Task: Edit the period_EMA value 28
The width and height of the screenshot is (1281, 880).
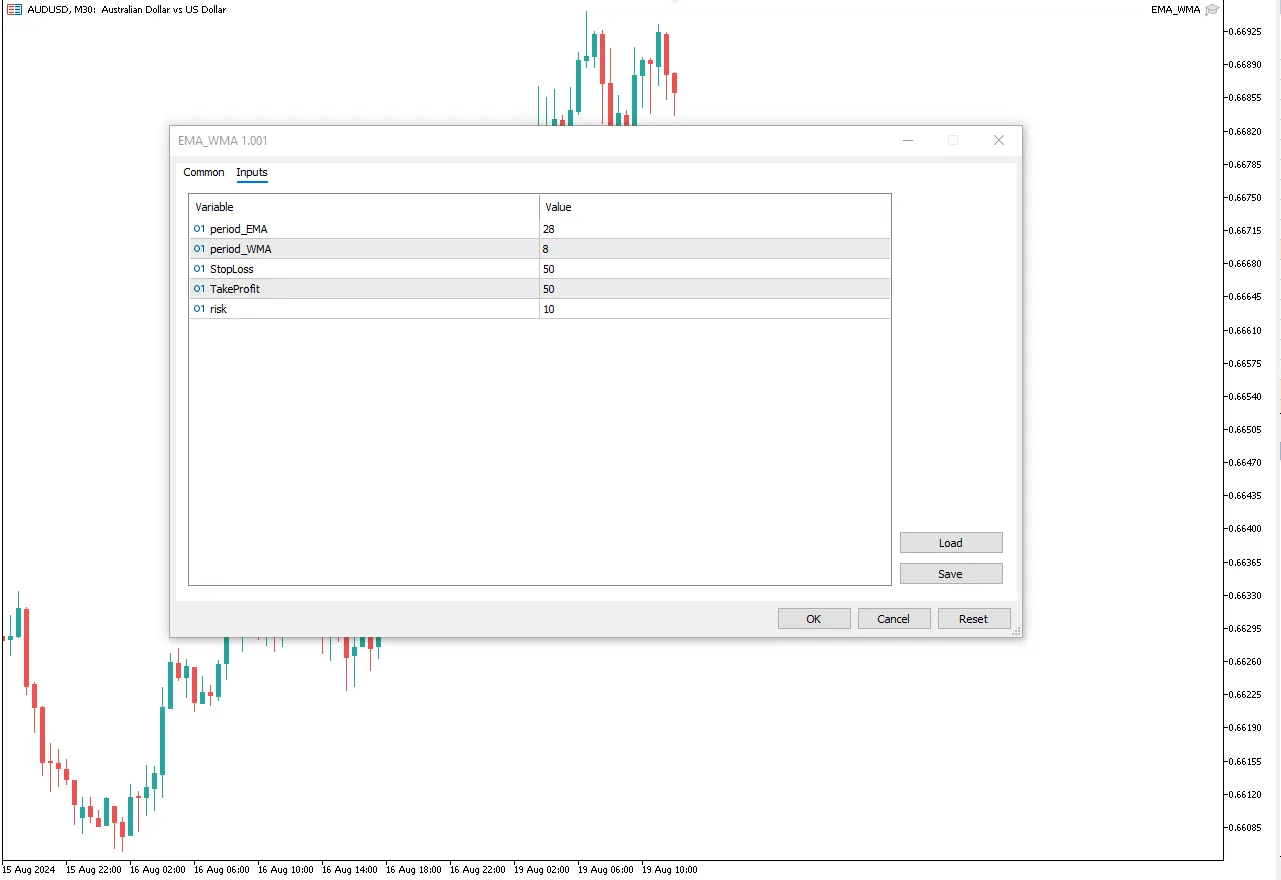Action: pyautogui.click(x=714, y=229)
